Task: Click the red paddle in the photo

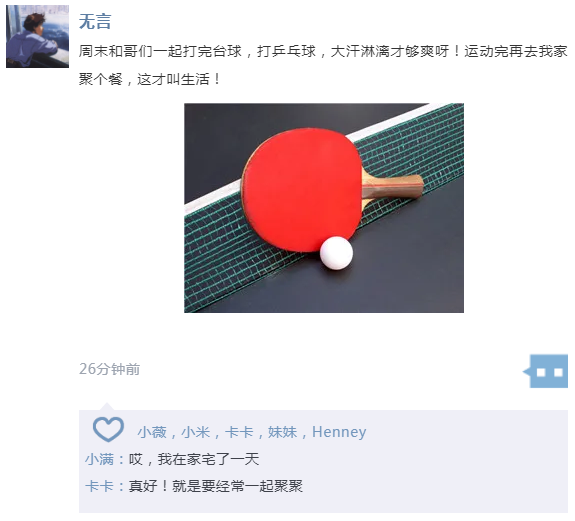Action: tap(301, 190)
